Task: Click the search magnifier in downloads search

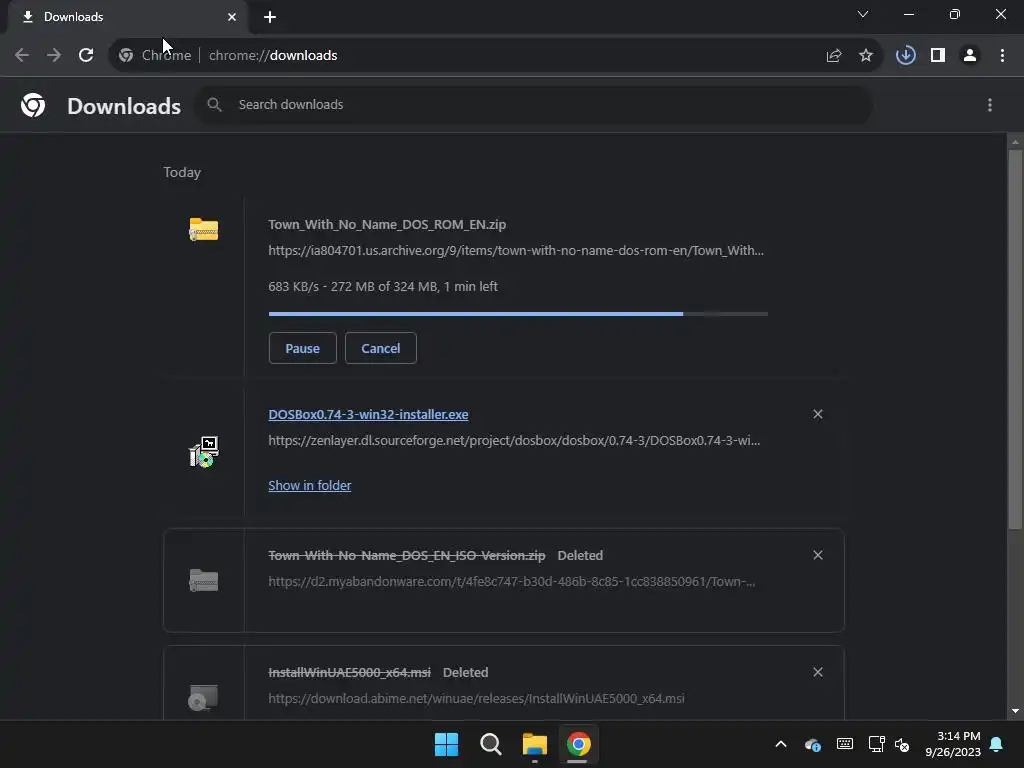Action: (x=214, y=104)
